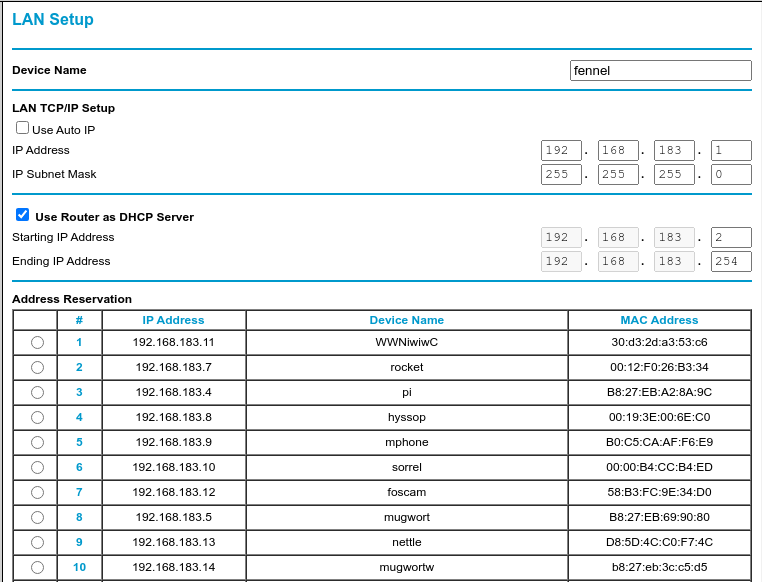Select the sorrel entry radio button
Image resolution: width=762 pixels, height=582 pixels.
click(37, 467)
